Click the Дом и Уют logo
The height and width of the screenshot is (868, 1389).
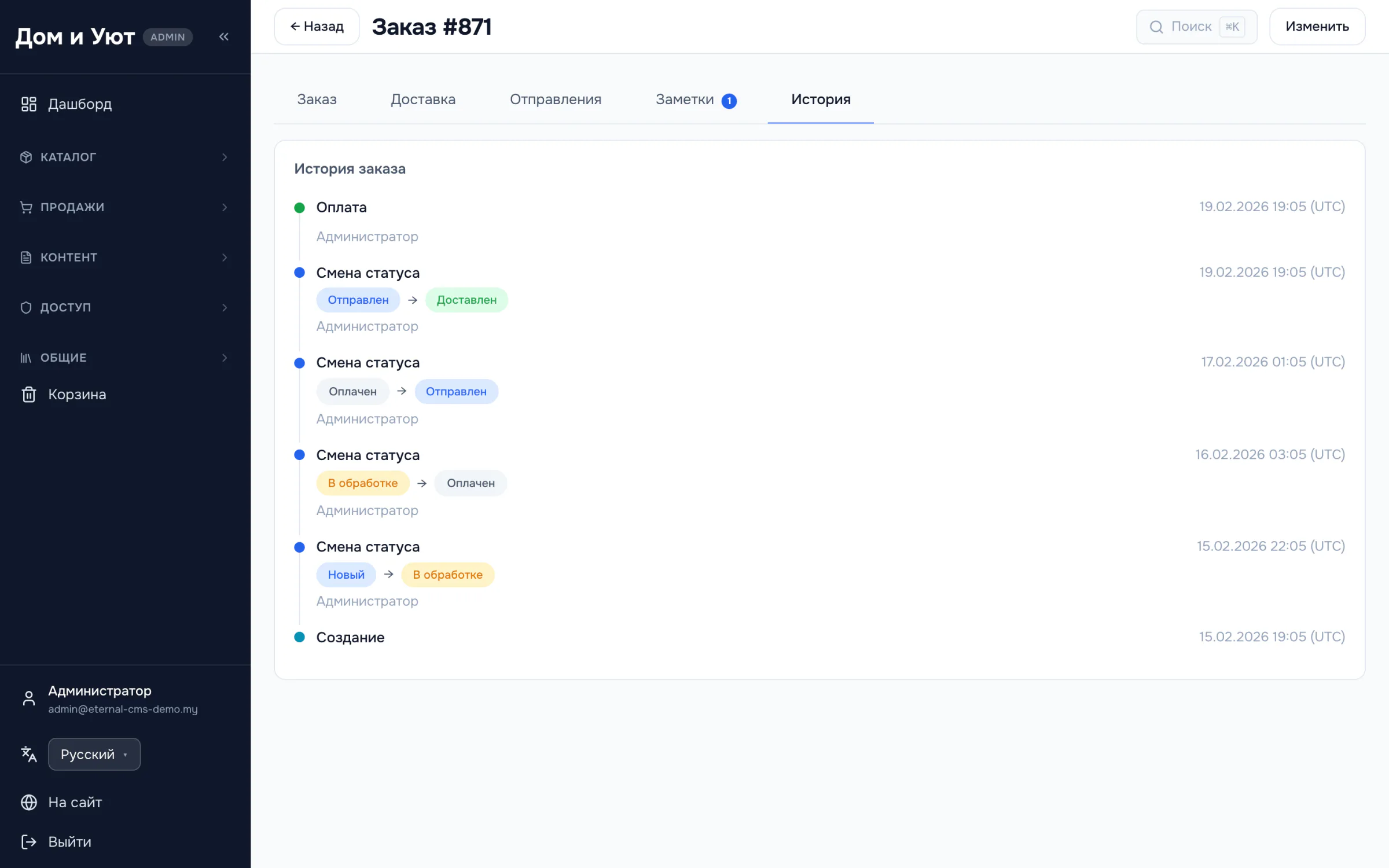pyautogui.click(x=75, y=37)
